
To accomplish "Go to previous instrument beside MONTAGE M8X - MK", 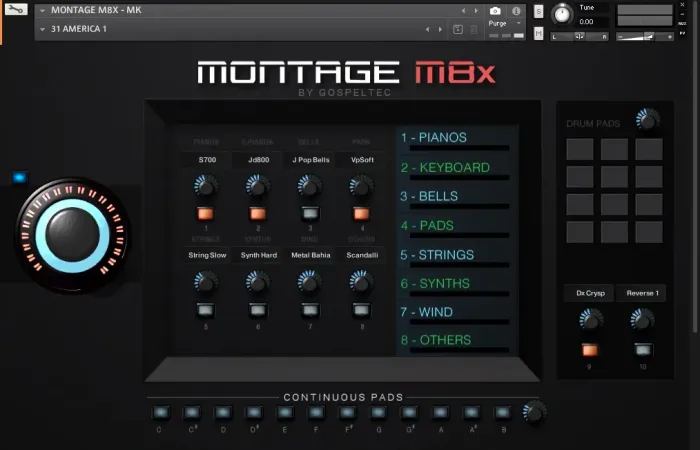I will tap(463, 10).
